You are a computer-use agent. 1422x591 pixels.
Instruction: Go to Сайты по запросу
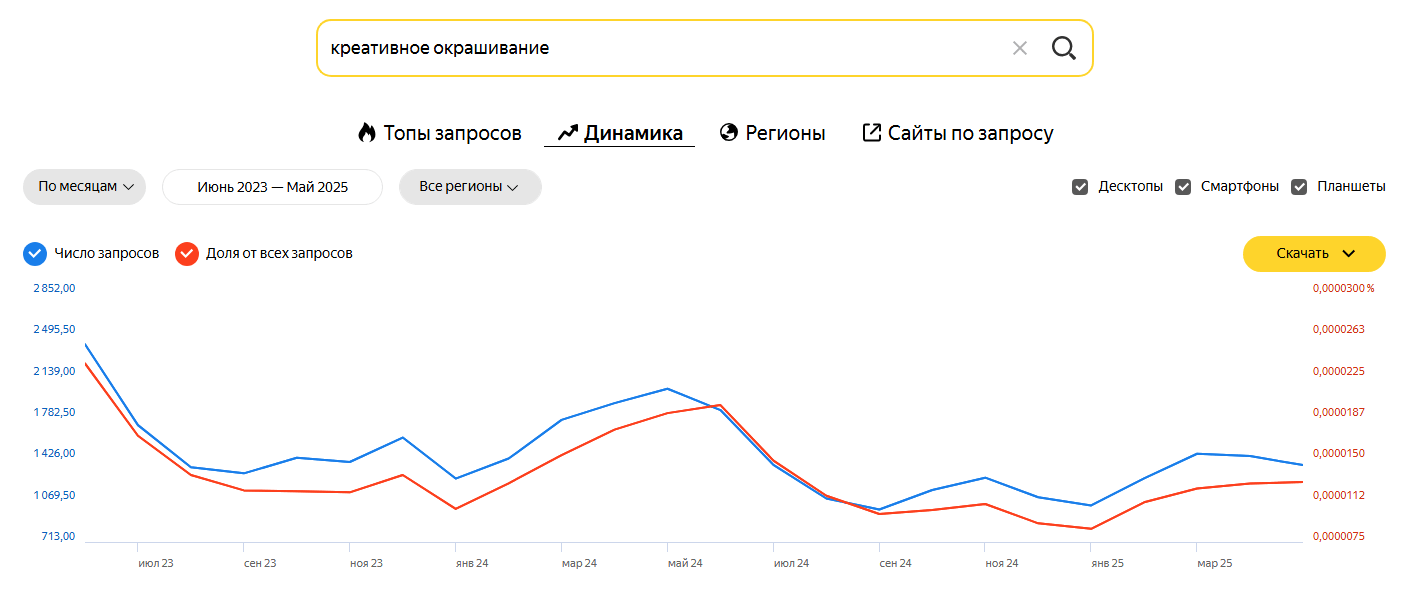tap(970, 133)
